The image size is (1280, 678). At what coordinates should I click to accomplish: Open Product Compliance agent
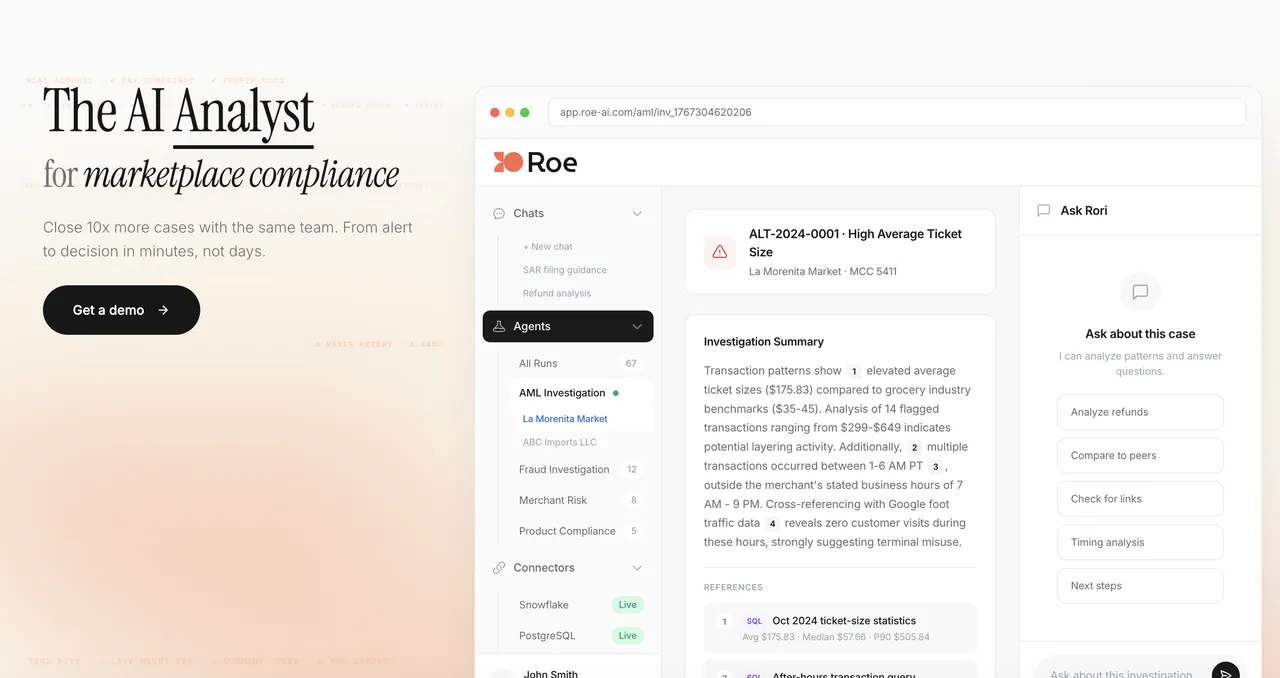click(567, 531)
